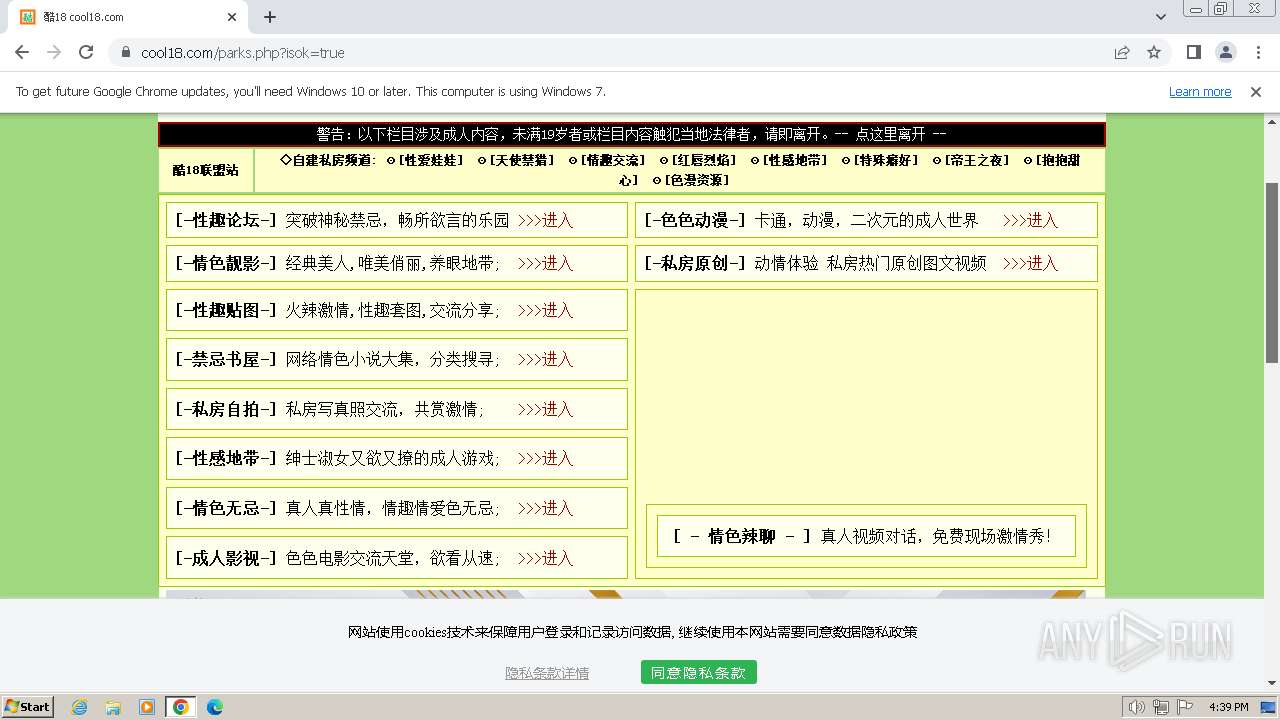Viewport: 1280px width, 720px height.
Task: Accept privacy terms with 同意隐私条款 button
Action: click(x=699, y=673)
